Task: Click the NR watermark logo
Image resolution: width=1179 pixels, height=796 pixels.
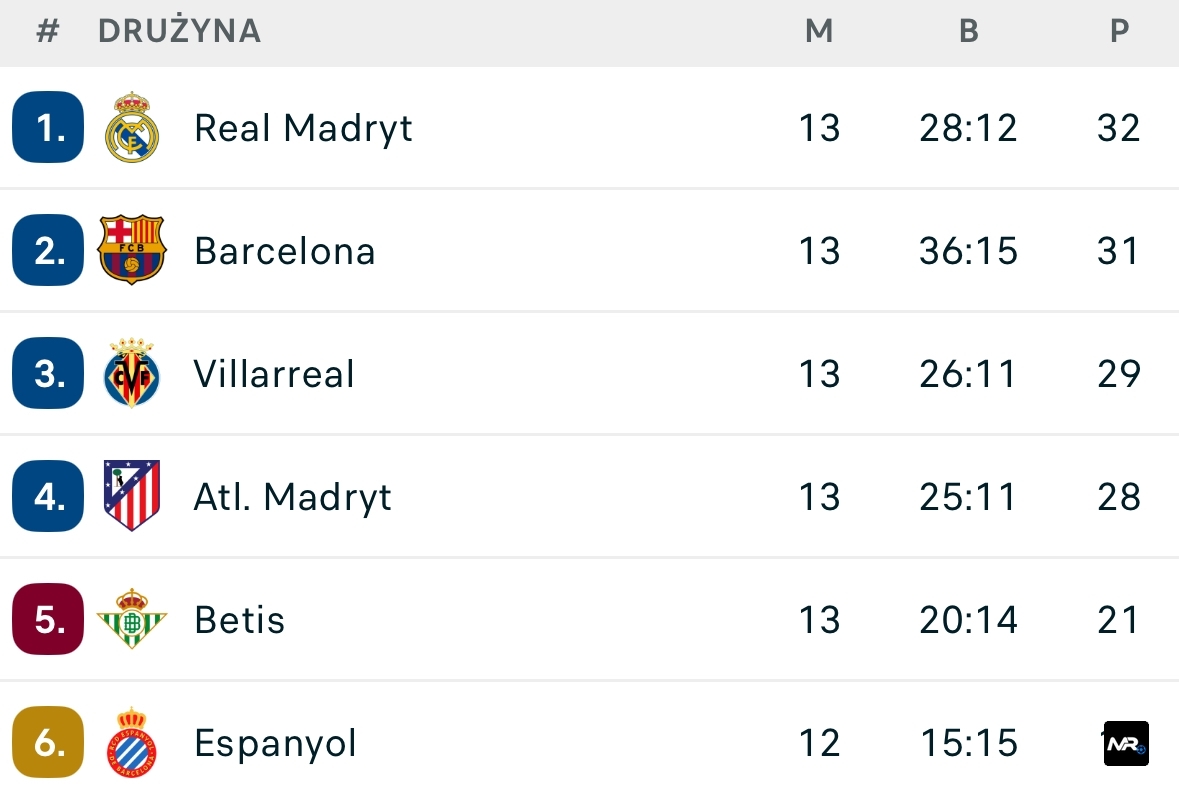Action: point(1126,744)
